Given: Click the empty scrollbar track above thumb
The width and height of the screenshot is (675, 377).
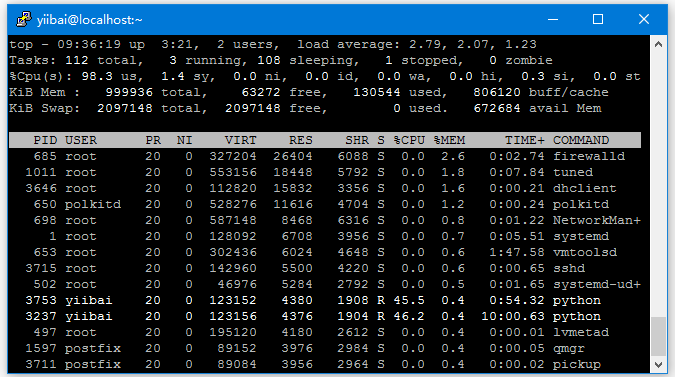Looking at the screenshot, I should tap(658, 185).
